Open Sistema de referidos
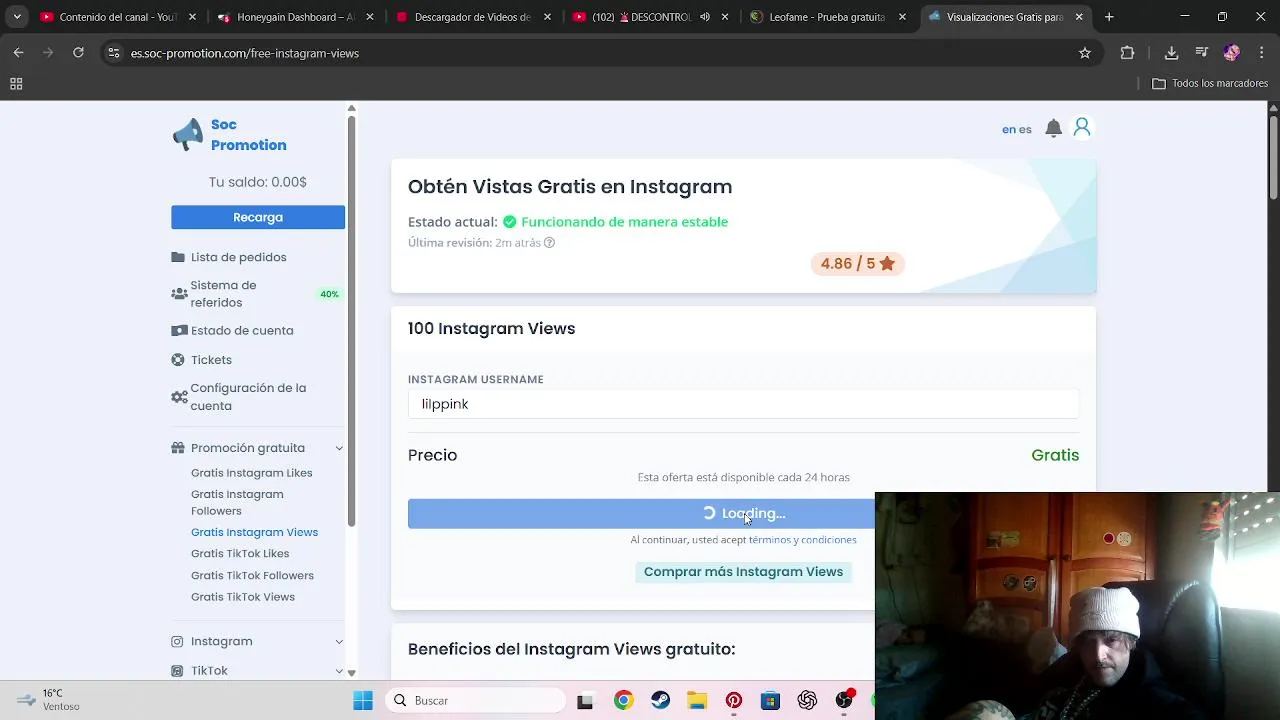This screenshot has width=1280, height=720. tap(223, 294)
